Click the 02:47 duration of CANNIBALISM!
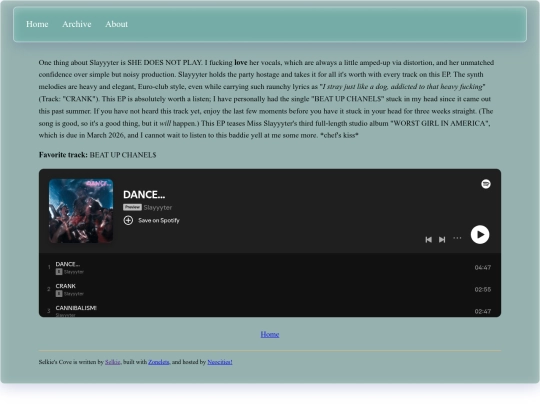 pos(482,311)
